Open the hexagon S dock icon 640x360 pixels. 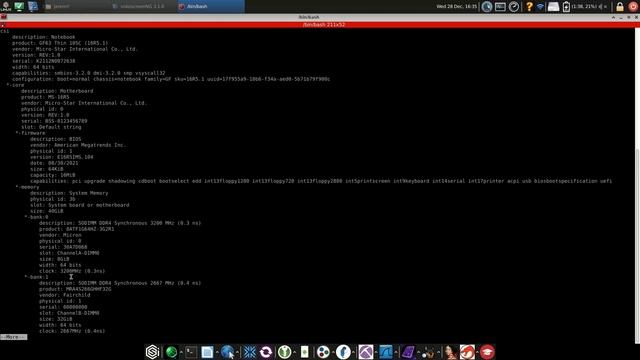coord(153,352)
